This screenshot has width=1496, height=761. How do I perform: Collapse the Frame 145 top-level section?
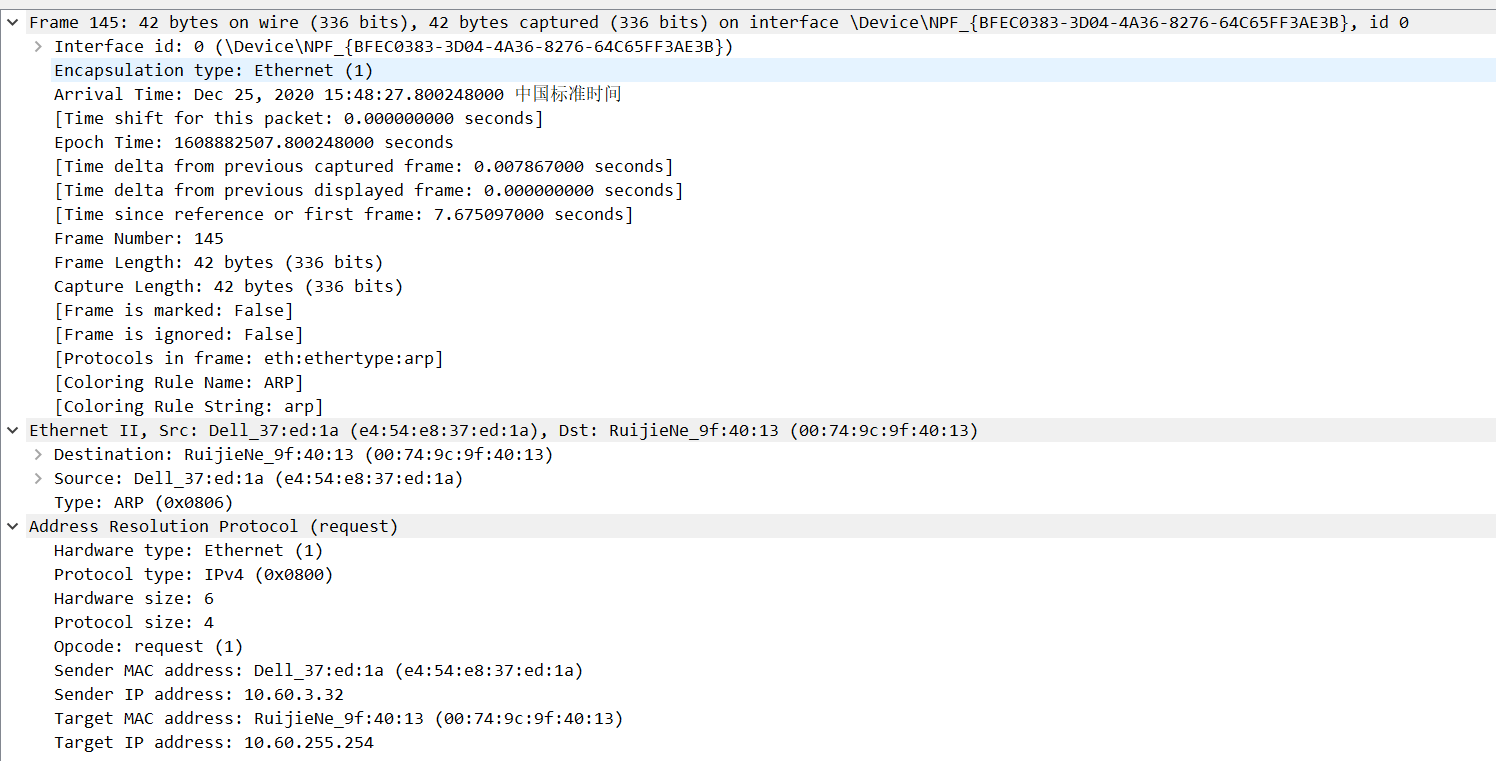click(11, 21)
